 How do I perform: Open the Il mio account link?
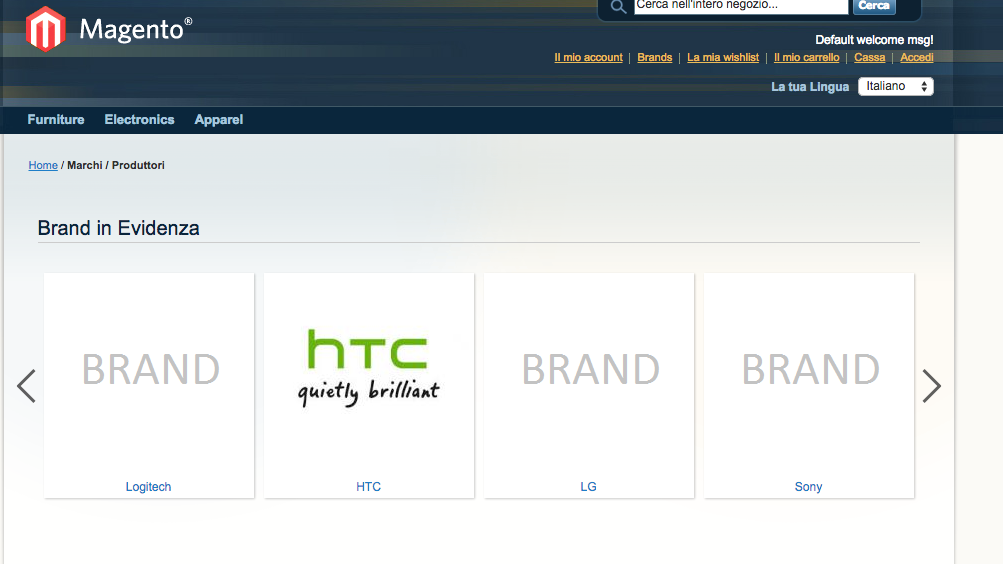[x=588, y=58]
